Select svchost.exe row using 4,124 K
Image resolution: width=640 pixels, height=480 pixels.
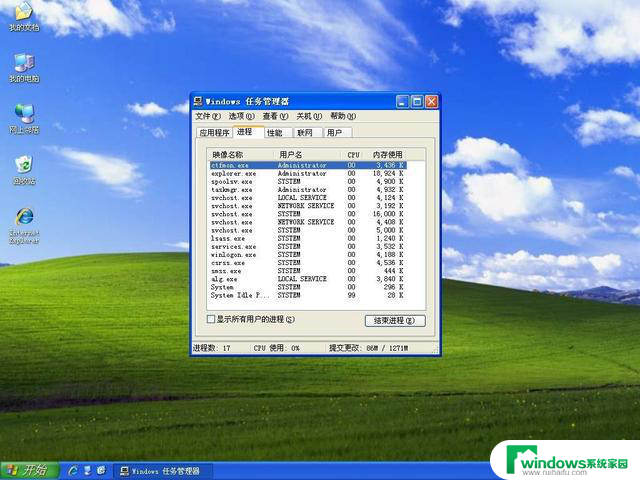pos(308,198)
